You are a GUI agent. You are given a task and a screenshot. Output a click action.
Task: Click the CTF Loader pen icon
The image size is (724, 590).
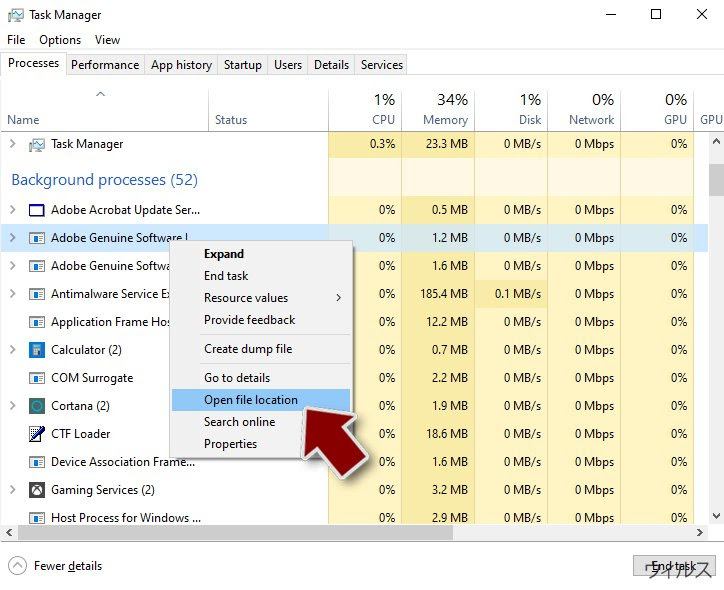36,434
